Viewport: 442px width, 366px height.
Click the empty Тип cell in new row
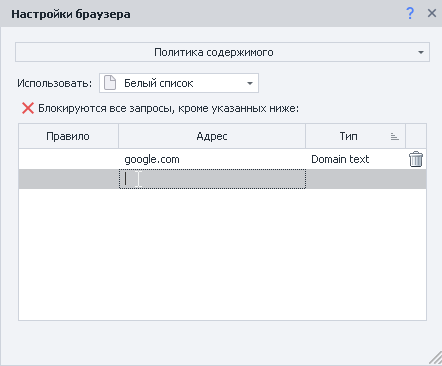tap(355, 179)
